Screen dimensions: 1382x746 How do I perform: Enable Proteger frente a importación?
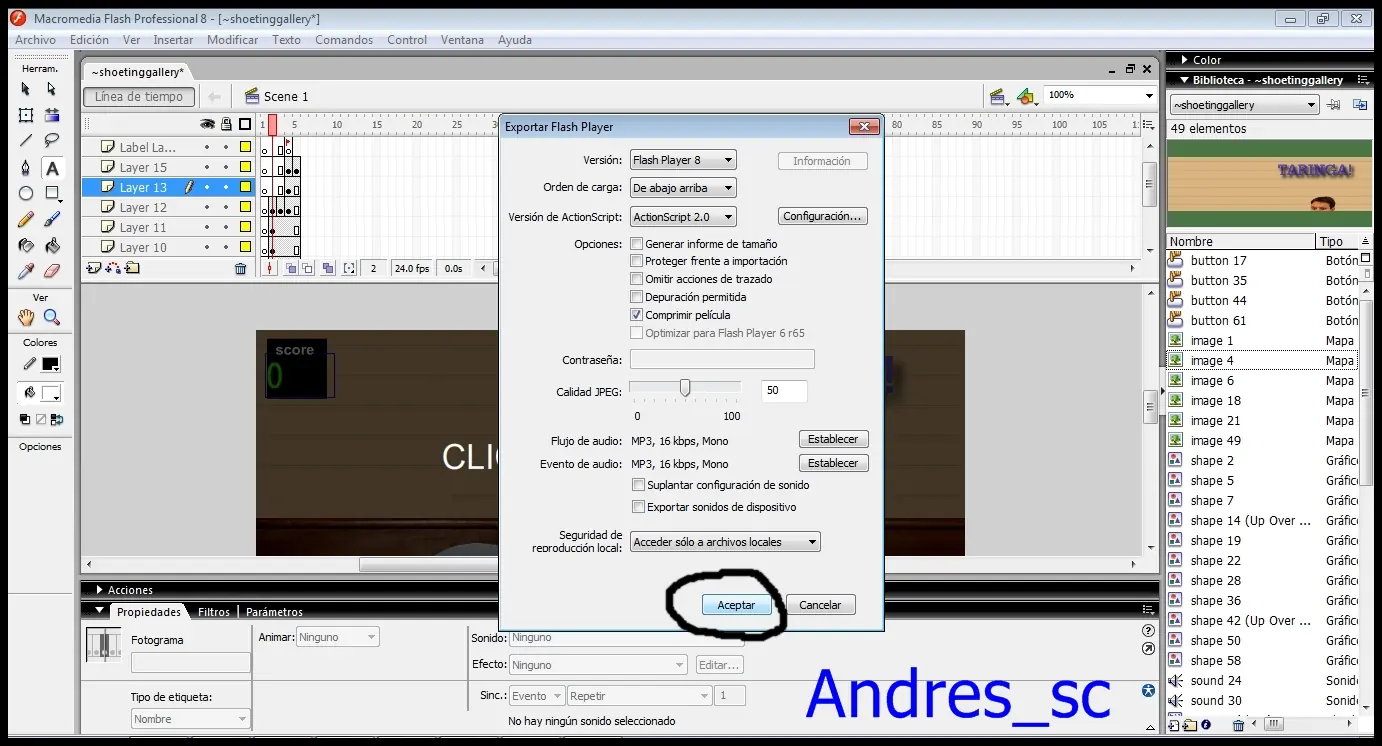[637, 261]
